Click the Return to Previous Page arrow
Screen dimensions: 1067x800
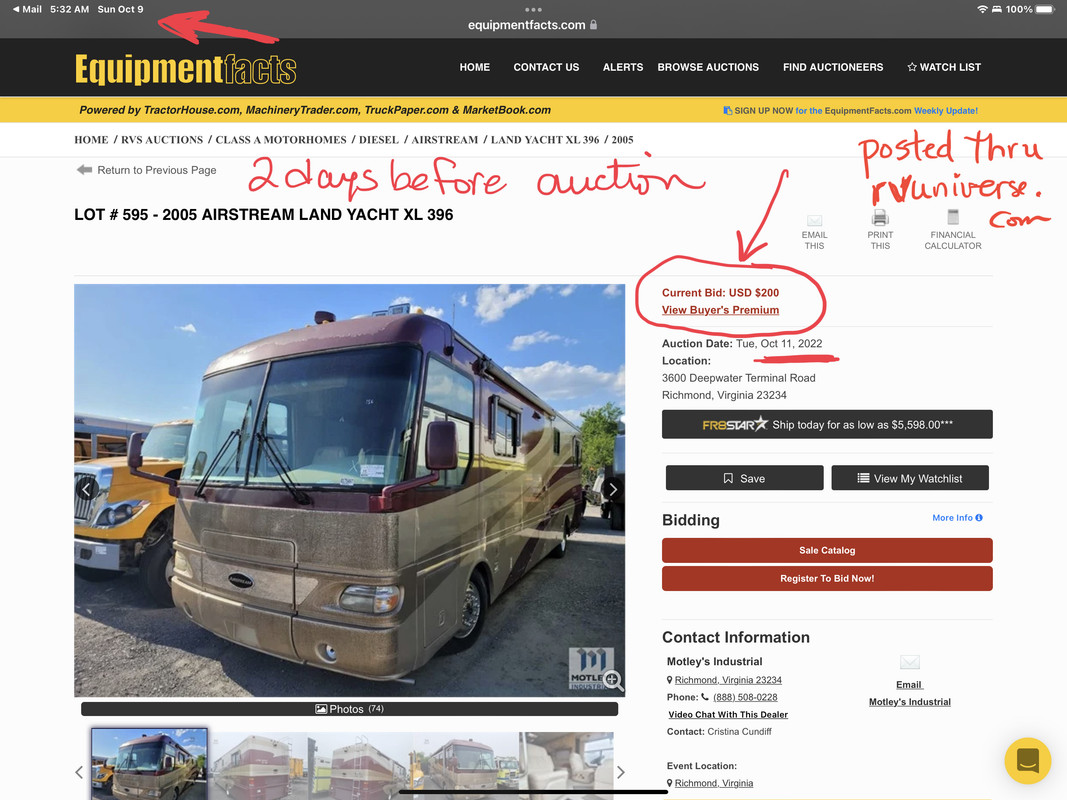coord(84,169)
